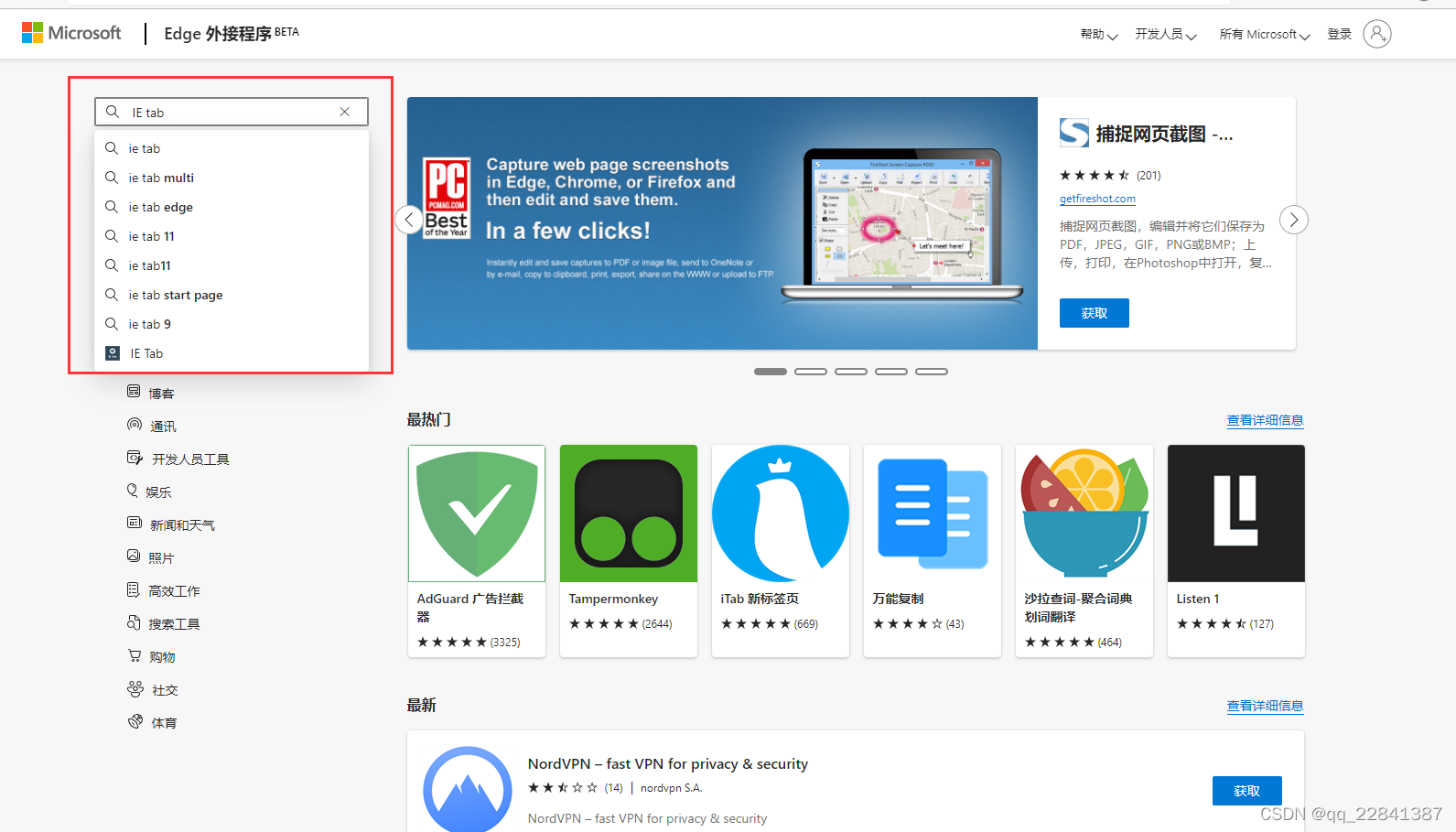Image resolution: width=1456 pixels, height=832 pixels.
Task: Select second carousel page indicator
Action: (811, 372)
